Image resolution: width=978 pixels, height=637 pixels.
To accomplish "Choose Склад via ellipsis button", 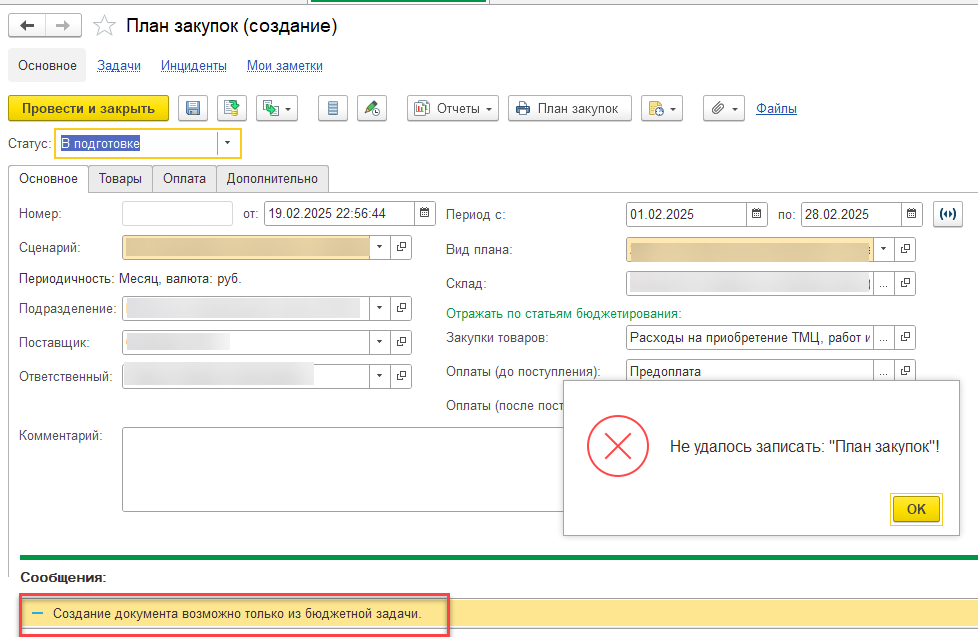I will pyautogui.click(x=883, y=283).
